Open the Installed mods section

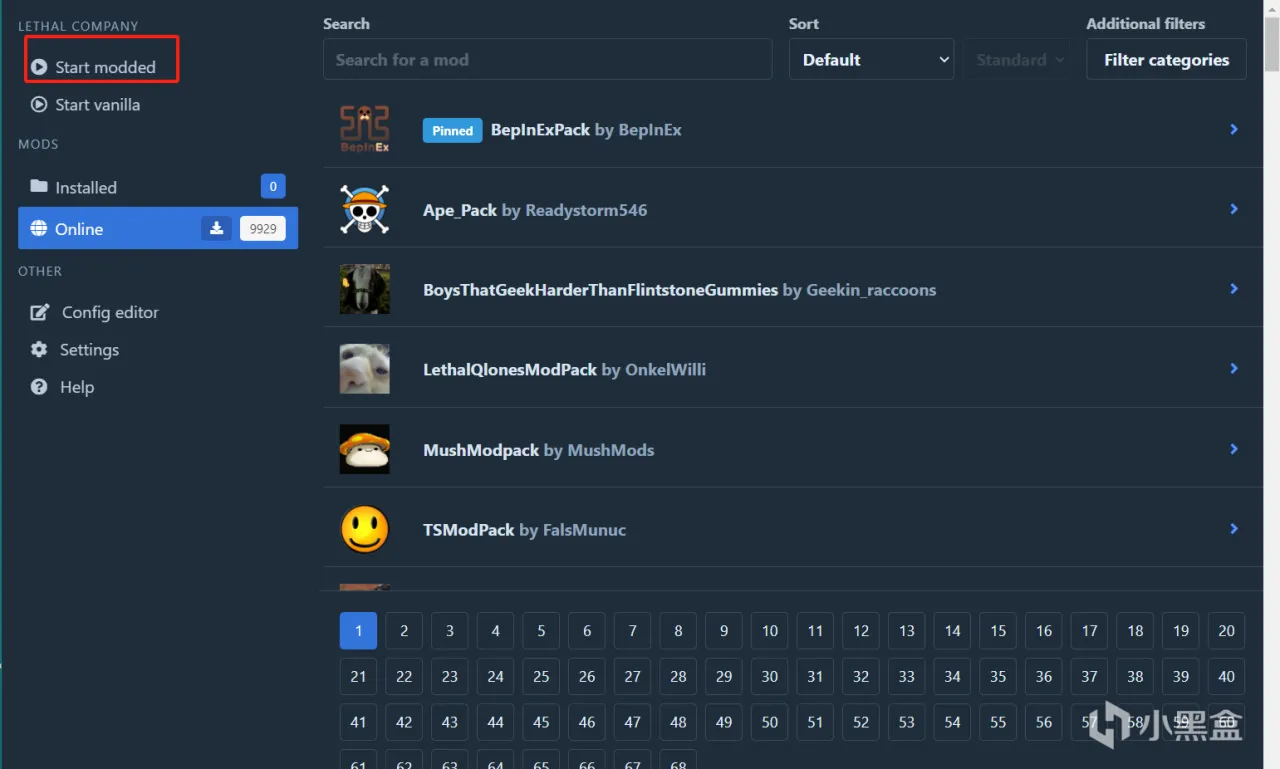tap(158, 187)
